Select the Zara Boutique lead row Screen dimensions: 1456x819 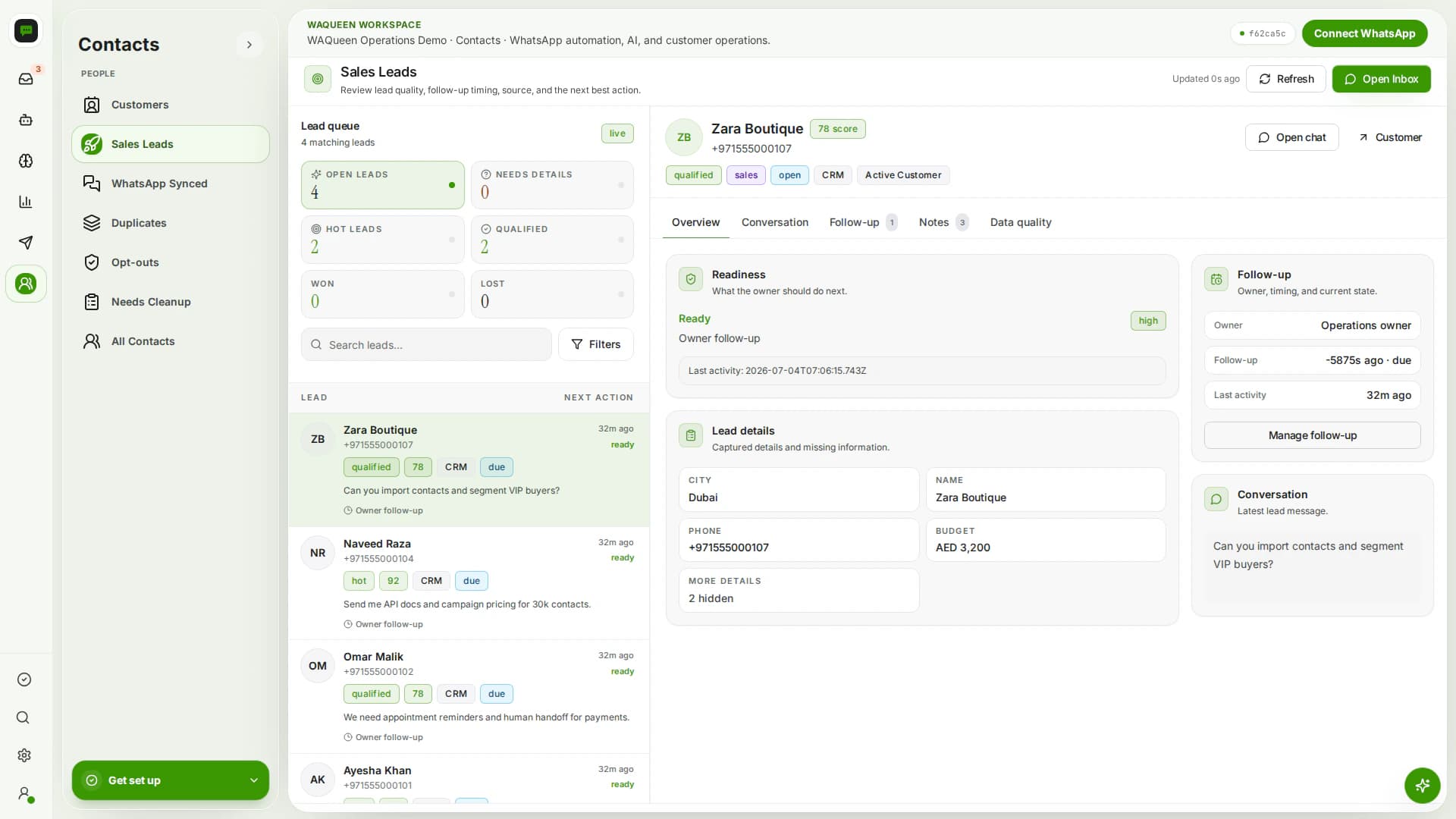tap(469, 470)
